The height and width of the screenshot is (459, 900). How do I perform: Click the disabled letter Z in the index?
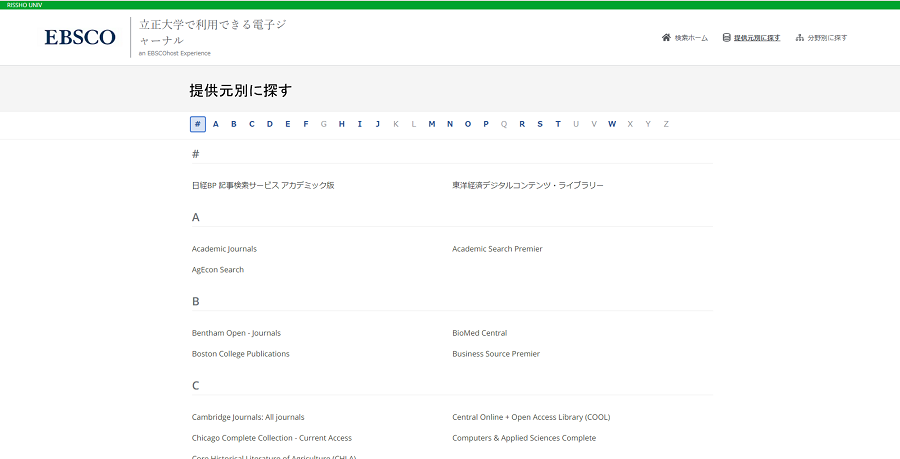pyautogui.click(x=666, y=124)
